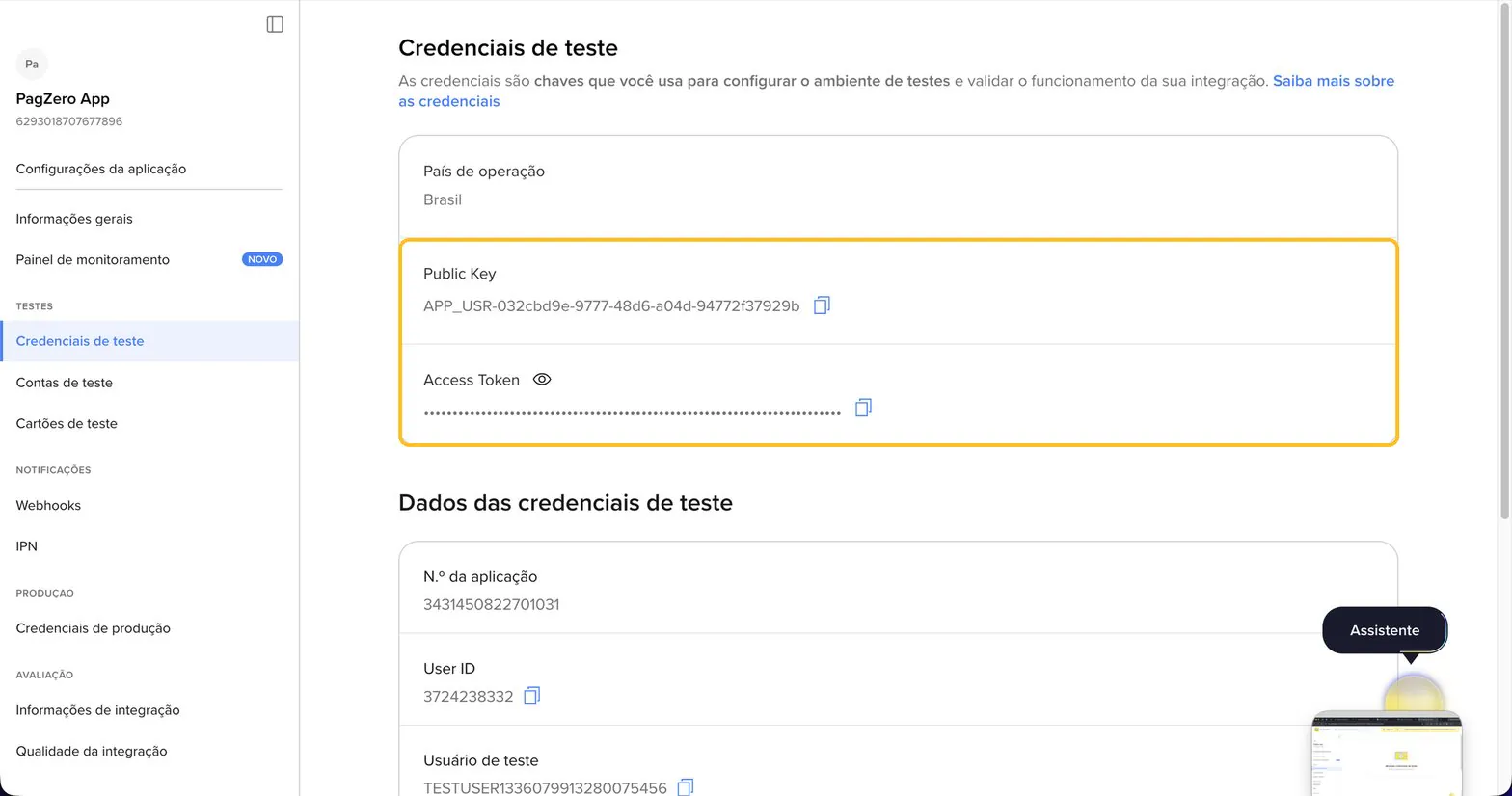
Task: Click the Credenciais de teste page title
Action: click(508, 48)
